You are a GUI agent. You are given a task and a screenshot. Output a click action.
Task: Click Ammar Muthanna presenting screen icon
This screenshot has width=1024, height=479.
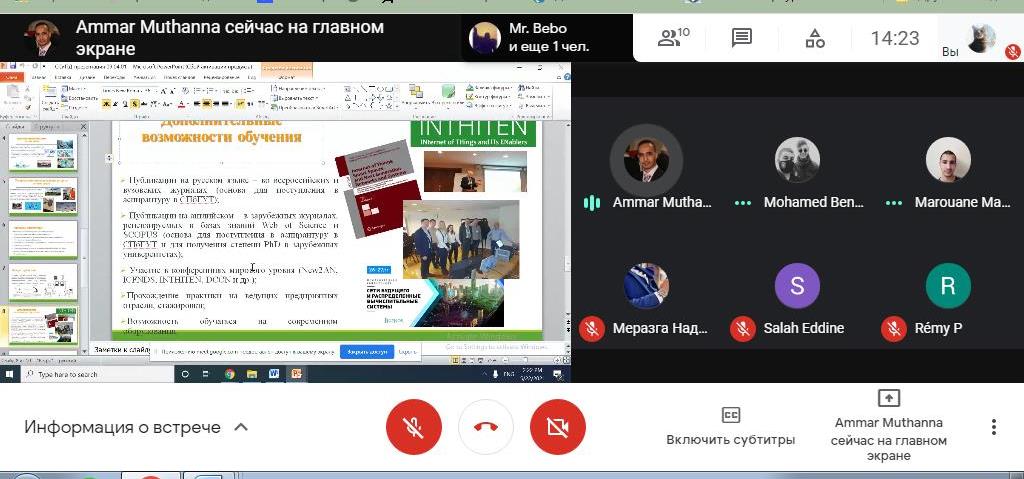888,398
